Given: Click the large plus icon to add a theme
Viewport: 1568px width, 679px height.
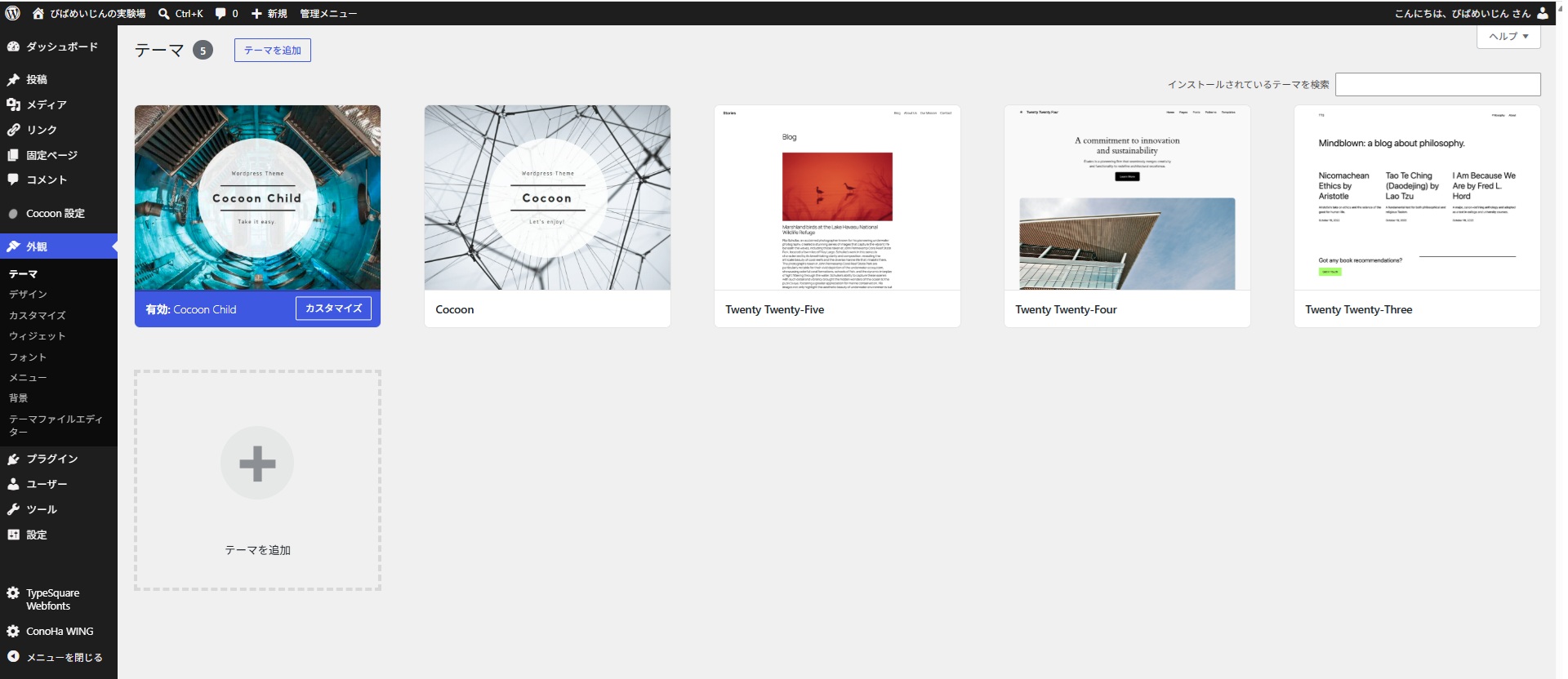Looking at the screenshot, I should 257,464.
